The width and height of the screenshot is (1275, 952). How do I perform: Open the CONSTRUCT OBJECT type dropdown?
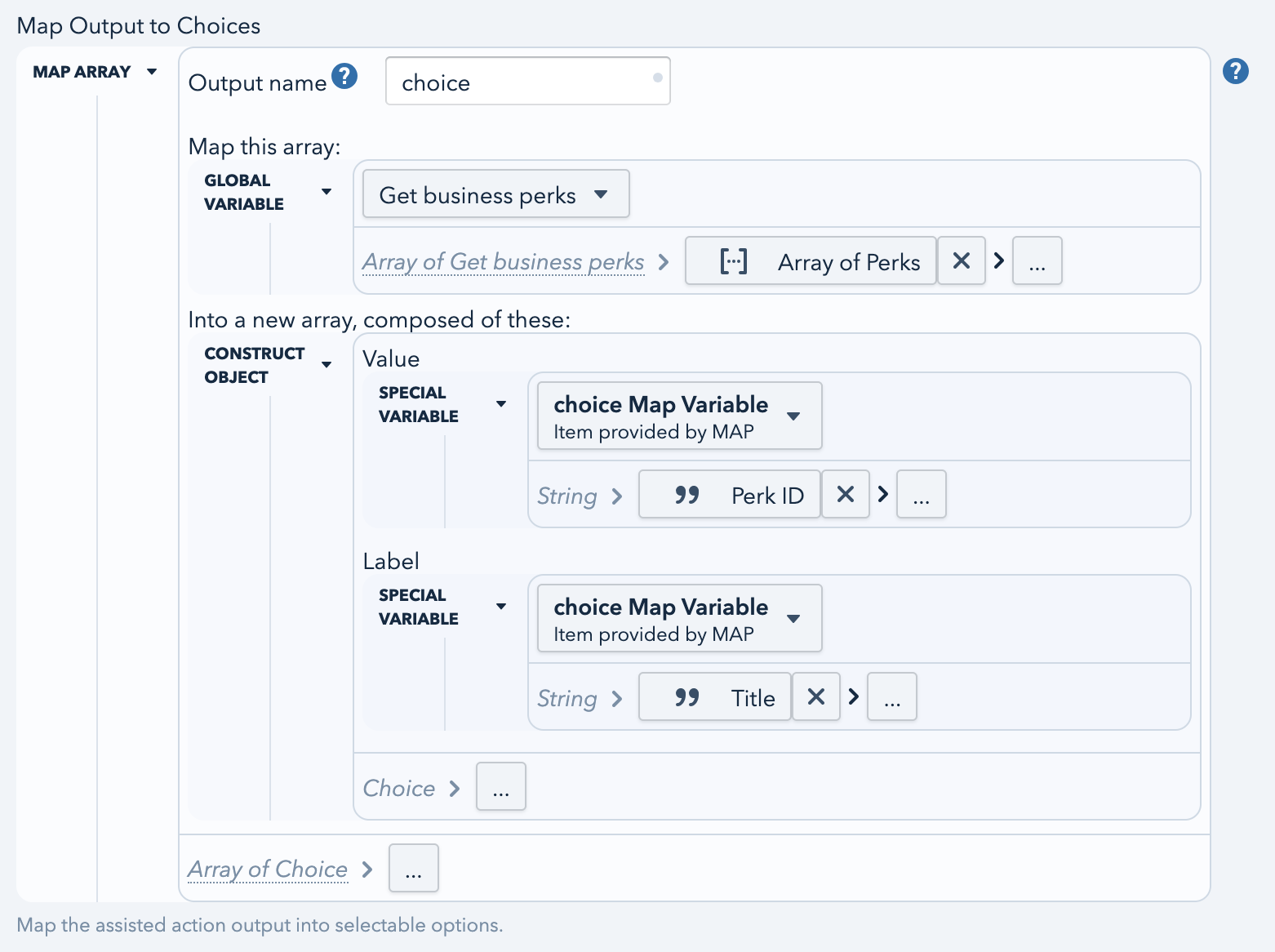[x=268, y=366]
